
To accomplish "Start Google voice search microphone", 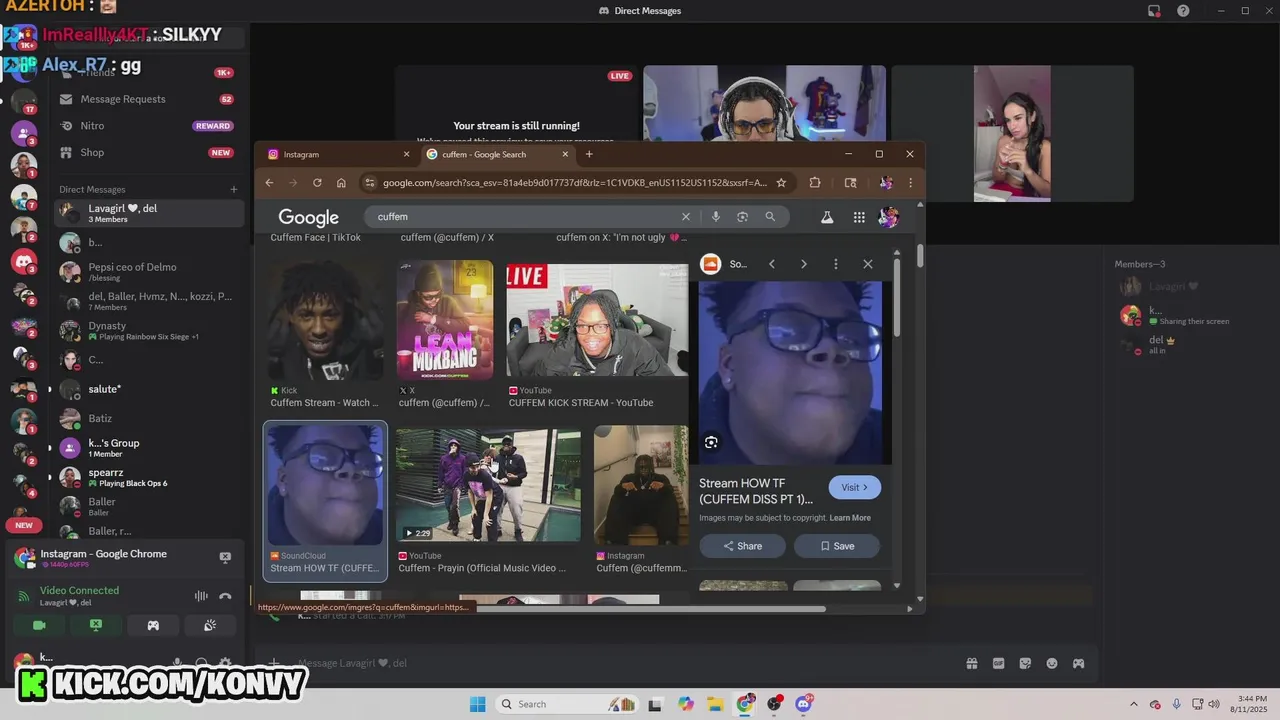I will (715, 217).
